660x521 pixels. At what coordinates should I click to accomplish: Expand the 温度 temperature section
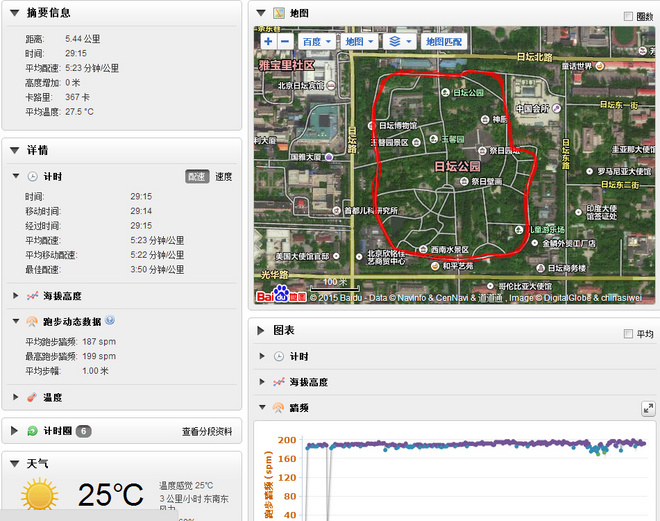(16, 397)
